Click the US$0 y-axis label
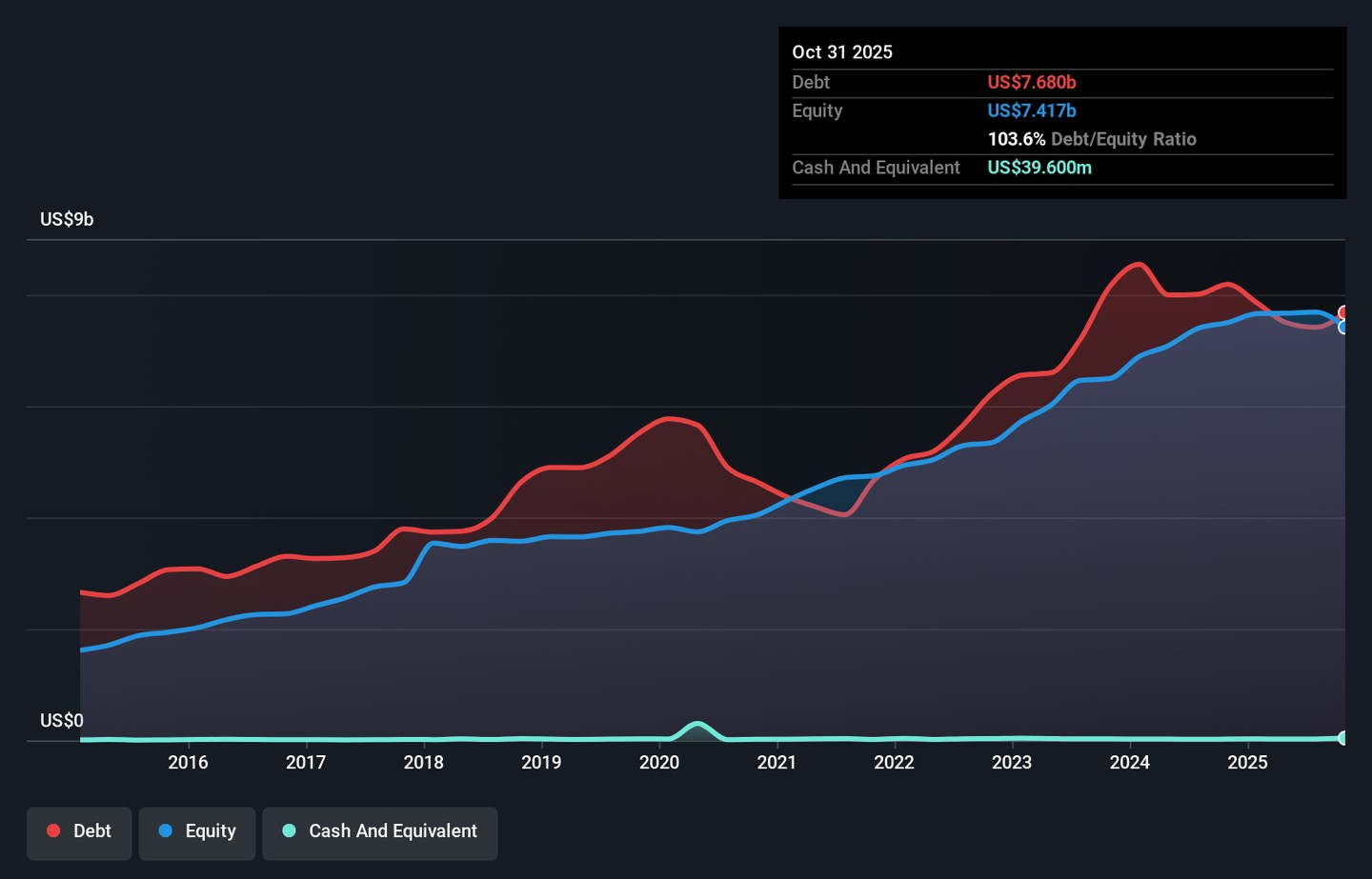 62,721
